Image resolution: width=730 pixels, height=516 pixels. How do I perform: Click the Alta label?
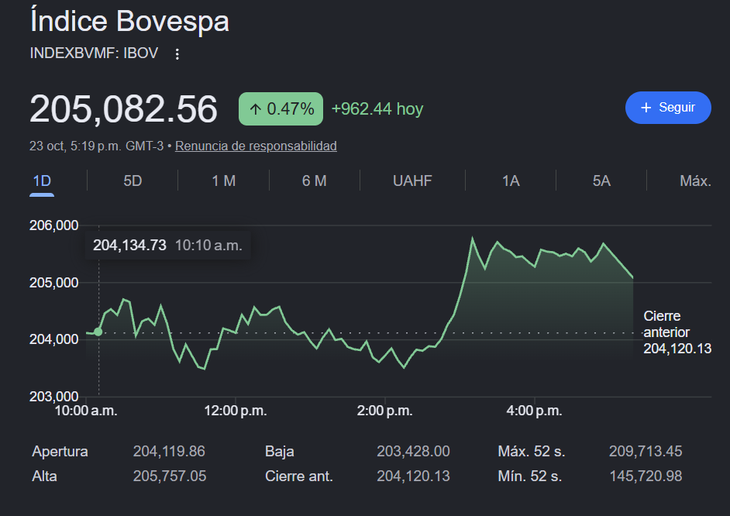point(45,476)
